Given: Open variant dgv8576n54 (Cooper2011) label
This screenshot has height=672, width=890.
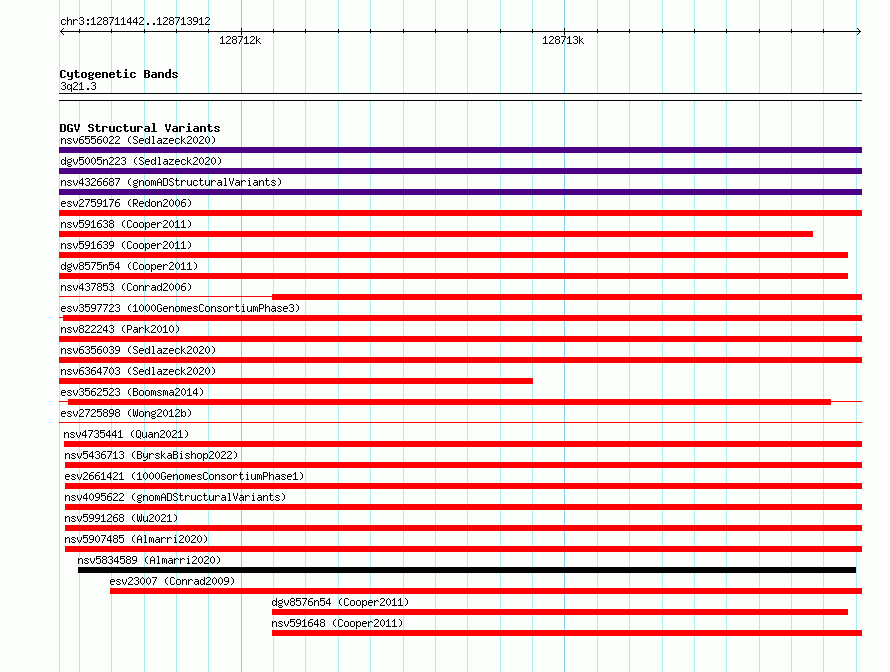Looking at the screenshot, I should click(340, 602).
